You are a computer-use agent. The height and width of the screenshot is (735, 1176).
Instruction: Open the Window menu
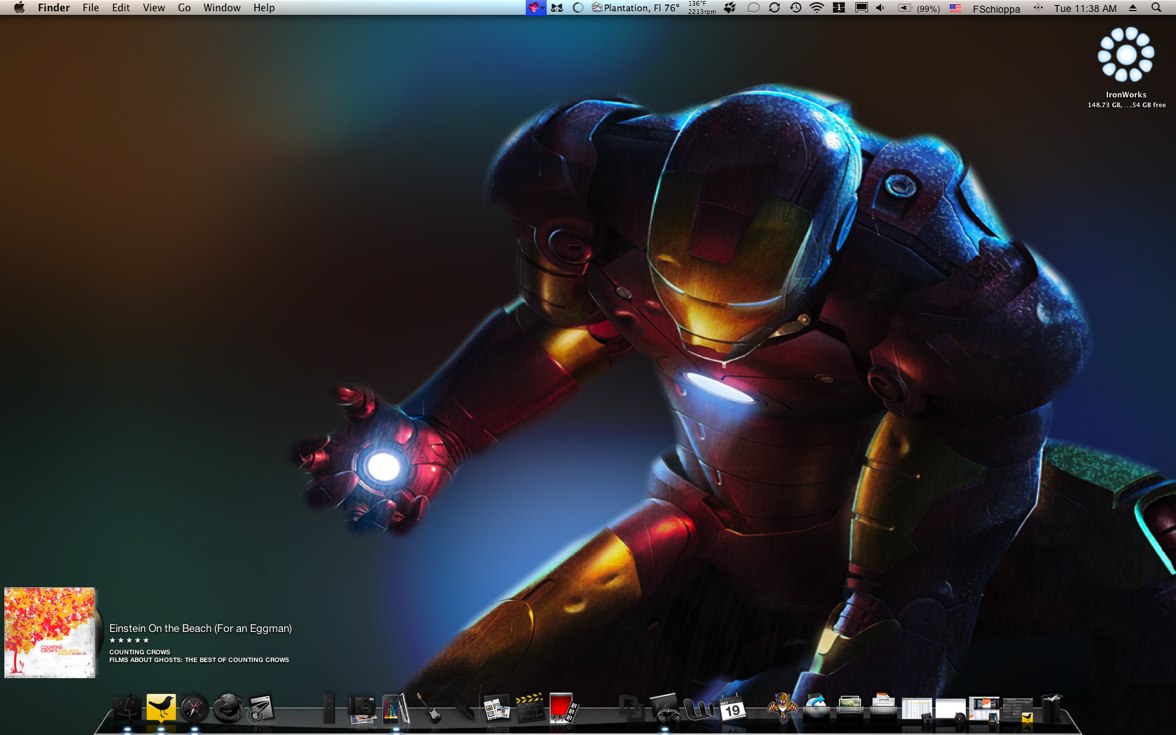222,8
